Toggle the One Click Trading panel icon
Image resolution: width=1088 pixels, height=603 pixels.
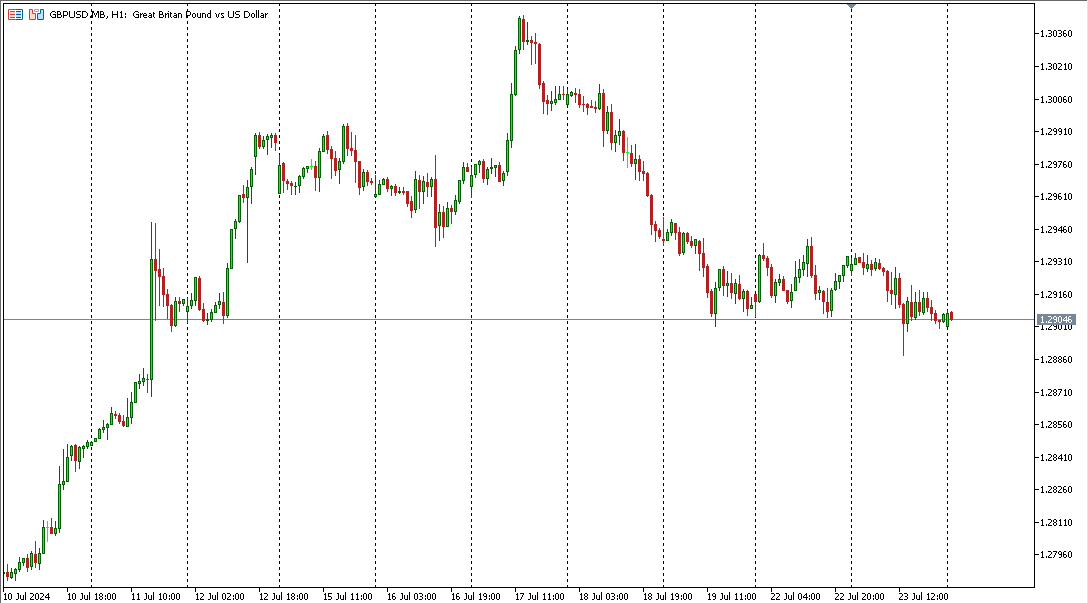coord(36,14)
